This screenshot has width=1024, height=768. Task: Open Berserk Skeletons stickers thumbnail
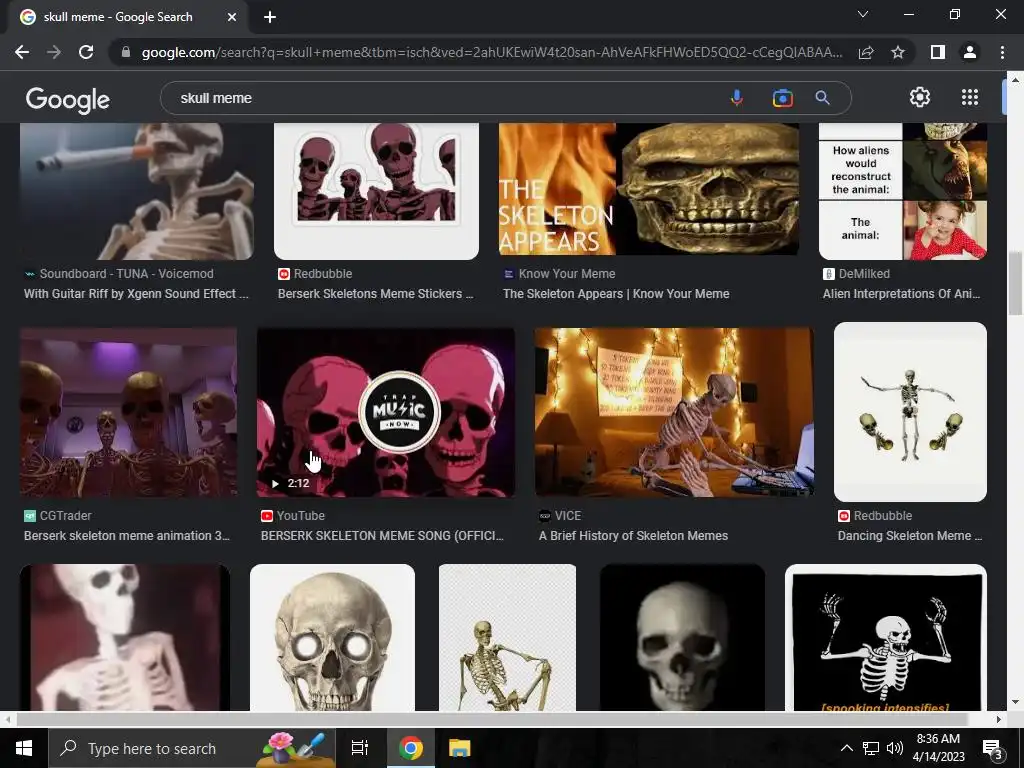pyautogui.click(x=376, y=191)
